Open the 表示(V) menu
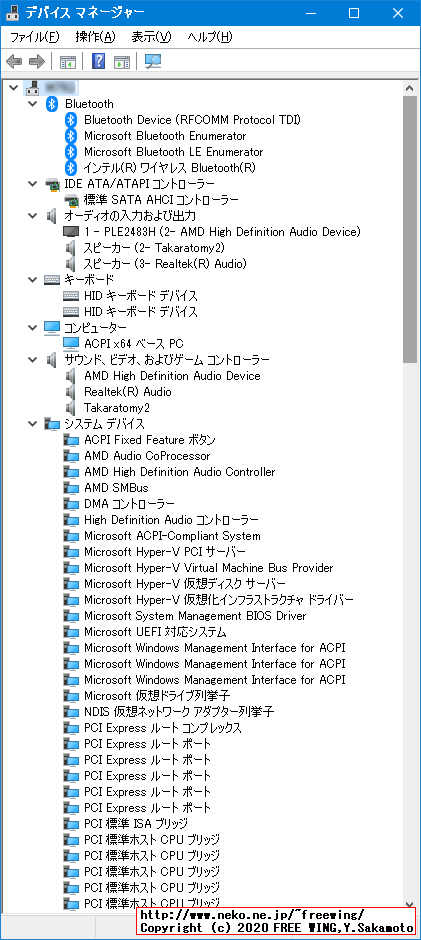Viewport: 421px width, 940px height. click(151, 37)
